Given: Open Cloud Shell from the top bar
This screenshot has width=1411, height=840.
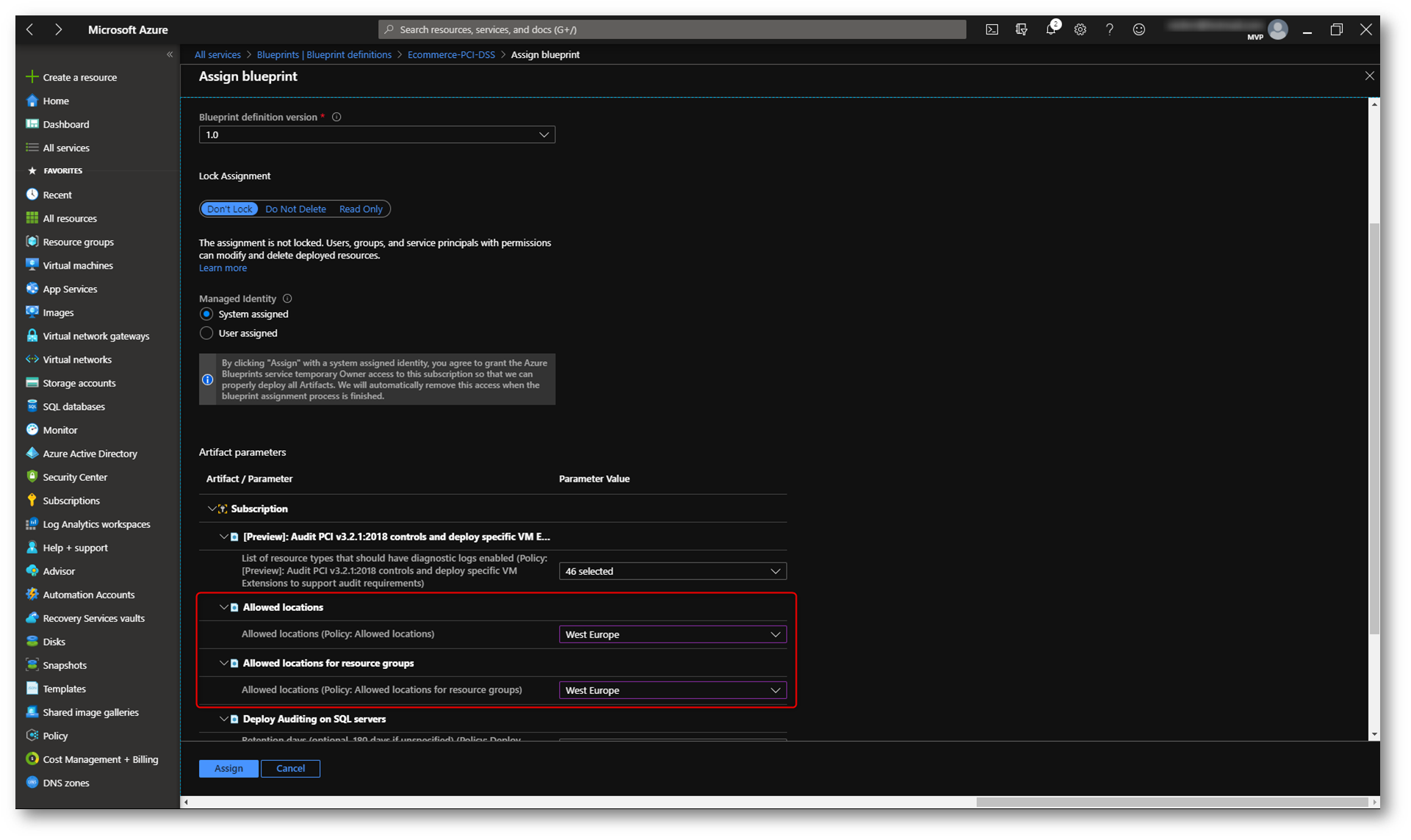Looking at the screenshot, I should (992, 29).
